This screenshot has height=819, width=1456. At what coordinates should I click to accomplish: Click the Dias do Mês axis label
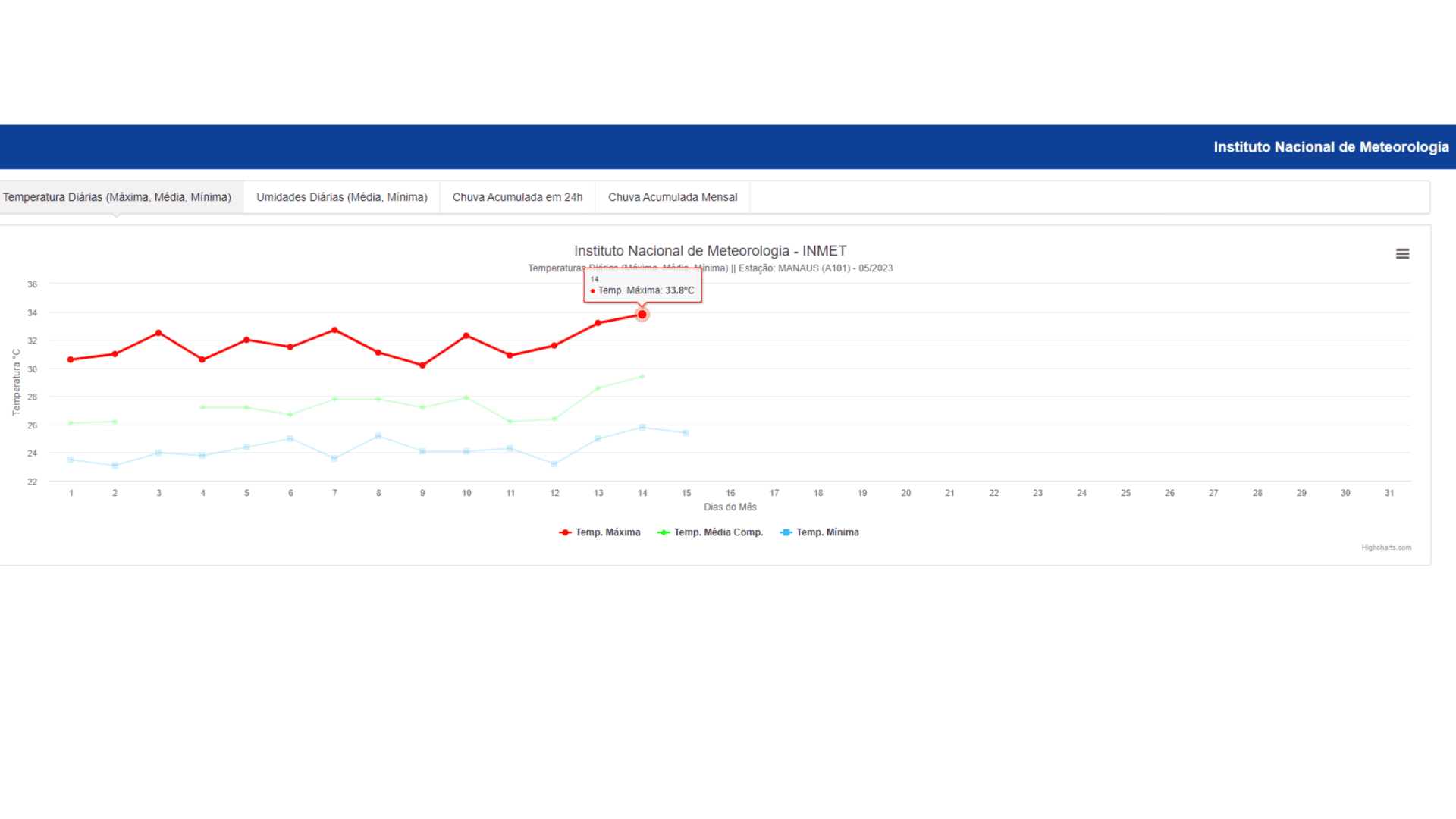point(730,507)
